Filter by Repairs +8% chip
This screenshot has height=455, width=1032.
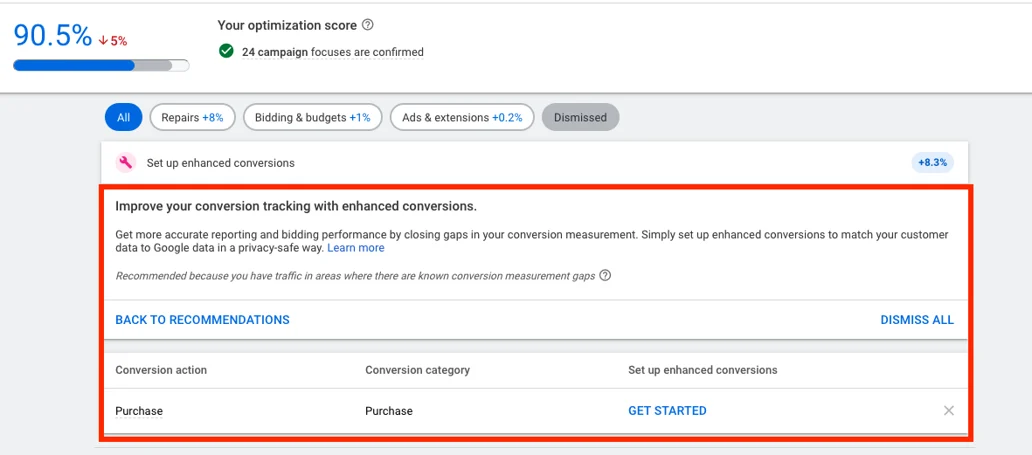(192, 118)
